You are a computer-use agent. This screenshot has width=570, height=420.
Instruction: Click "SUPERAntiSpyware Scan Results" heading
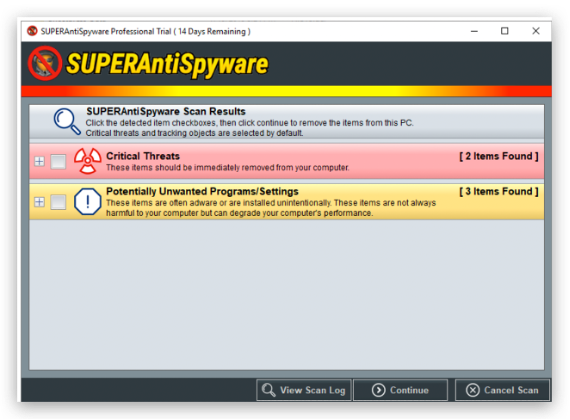pos(166,111)
